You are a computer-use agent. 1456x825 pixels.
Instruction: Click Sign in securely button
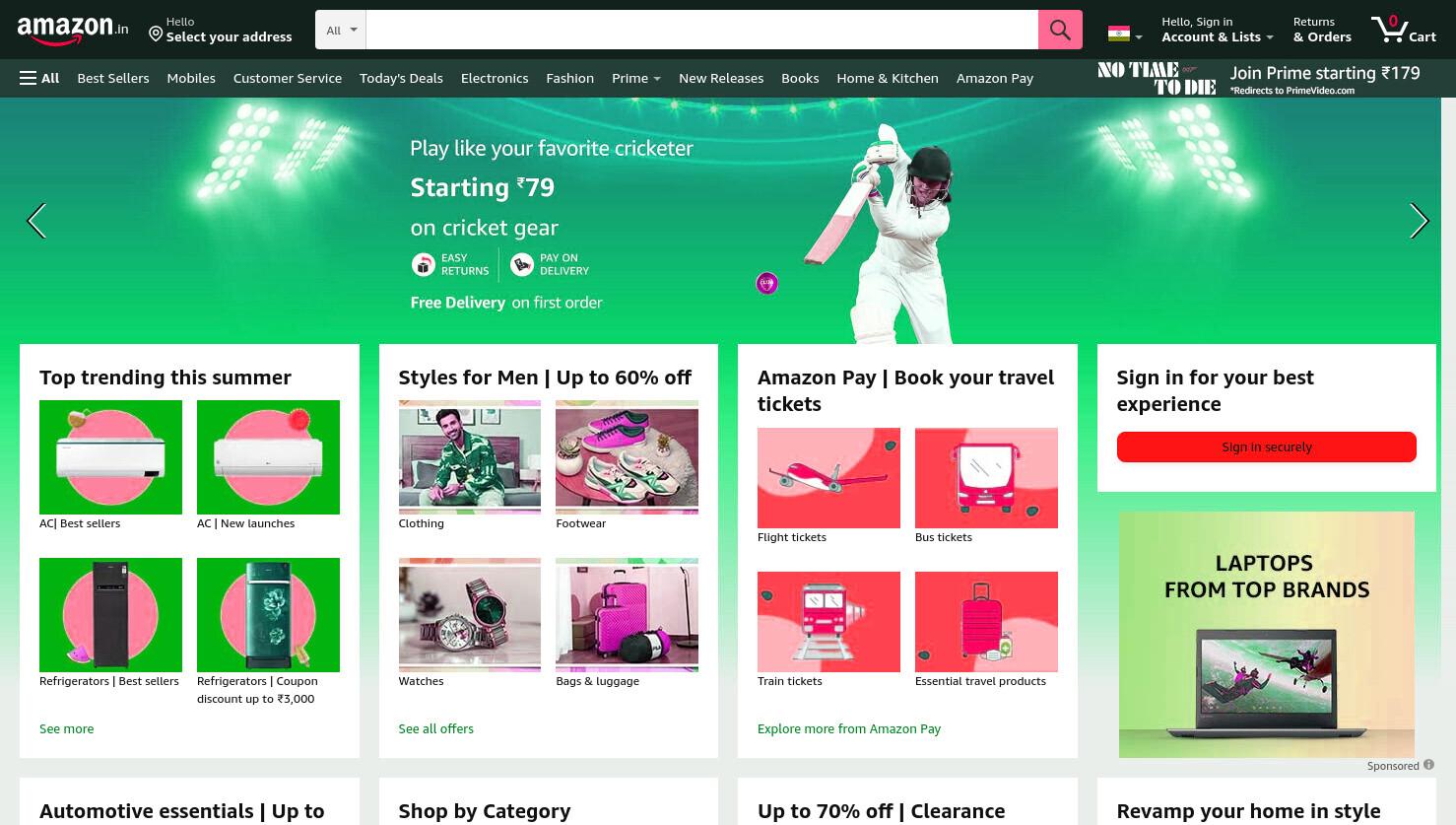pyautogui.click(x=1267, y=447)
